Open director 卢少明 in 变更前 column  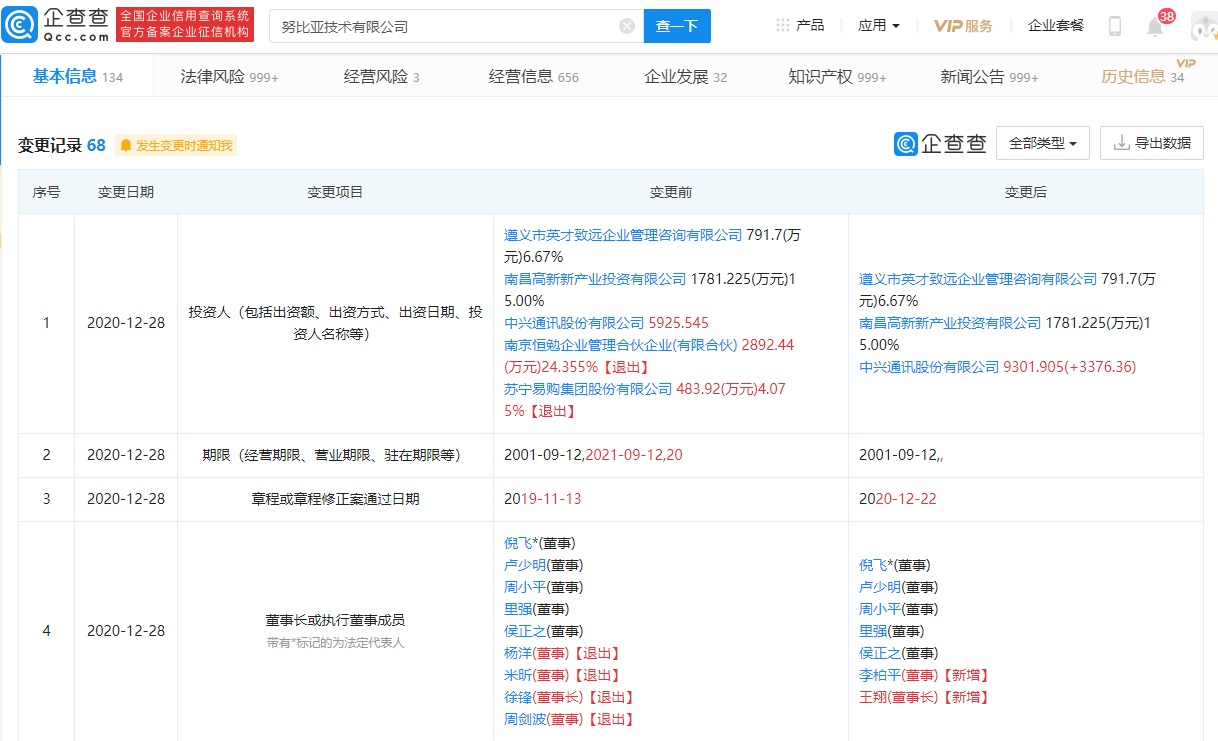pyautogui.click(x=525, y=565)
